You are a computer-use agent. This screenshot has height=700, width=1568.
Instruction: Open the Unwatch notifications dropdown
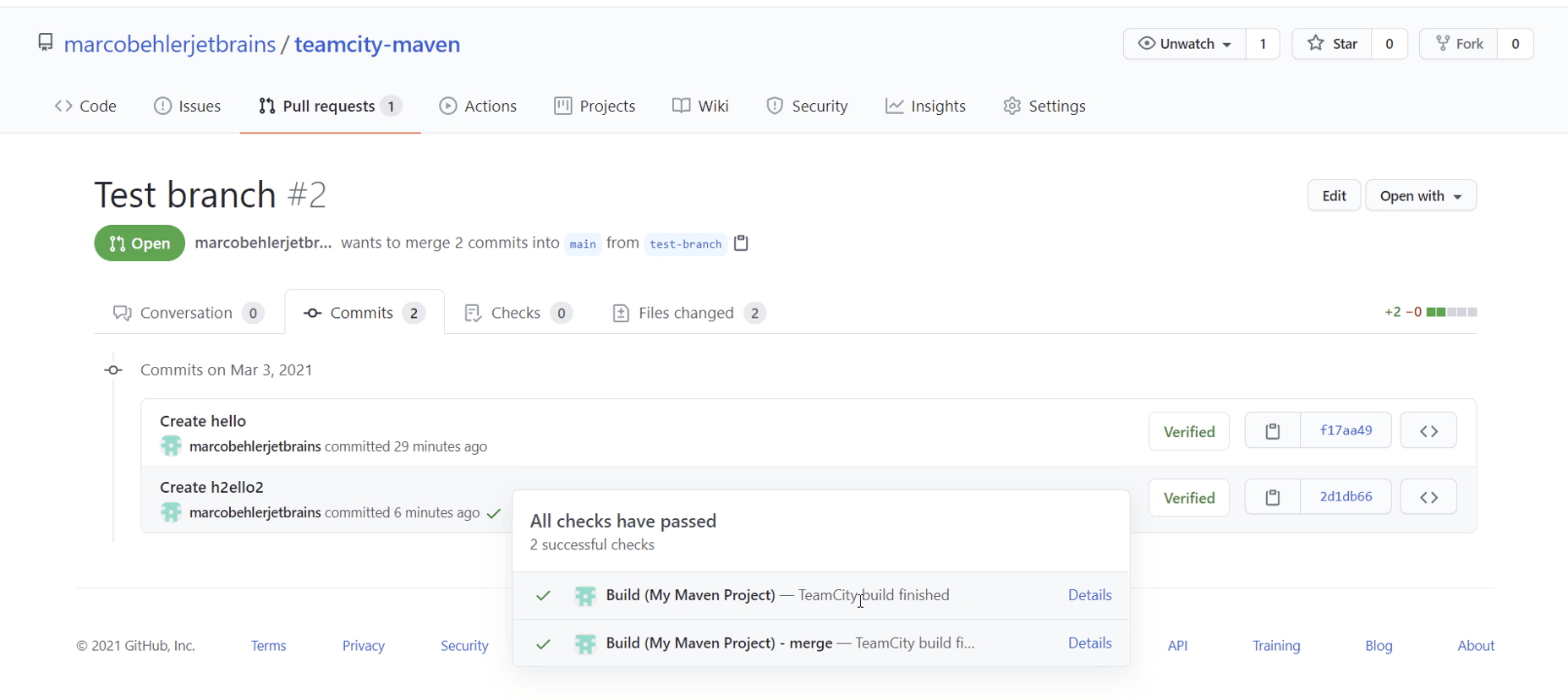pos(1184,44)
